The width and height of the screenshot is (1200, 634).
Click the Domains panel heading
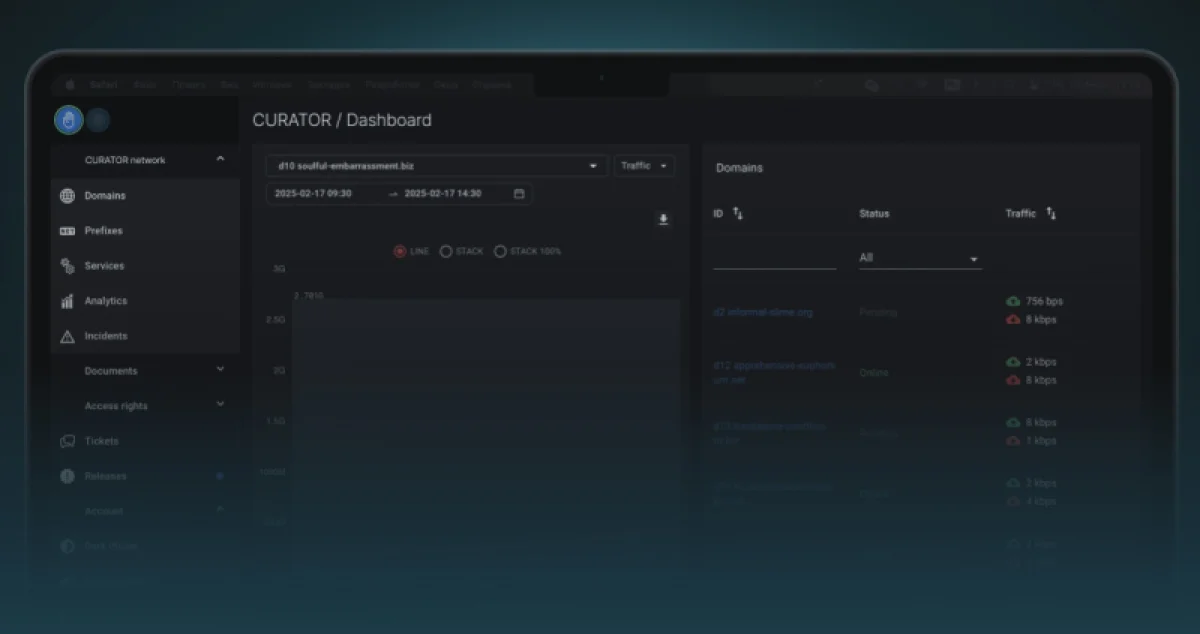(x=739, y=168)
